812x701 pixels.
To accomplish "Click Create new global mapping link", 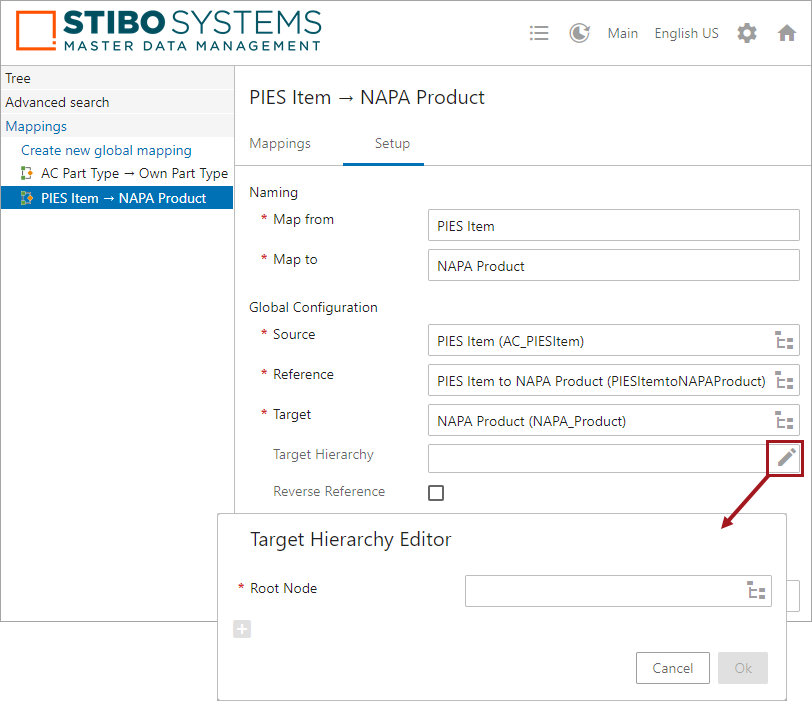I will 106,150.
